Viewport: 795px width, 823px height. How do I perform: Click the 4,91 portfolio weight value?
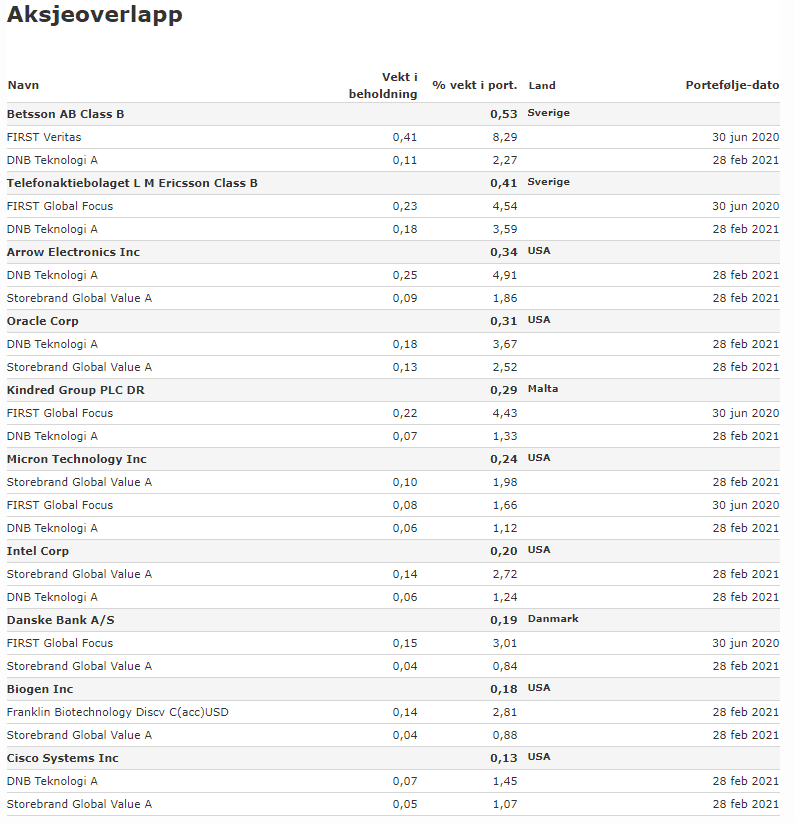(505, 275)
